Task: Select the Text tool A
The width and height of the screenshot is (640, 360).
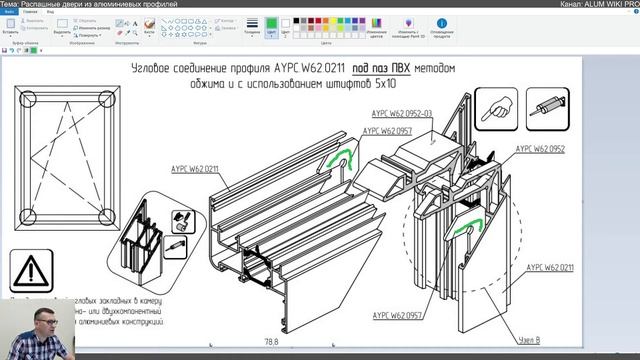Action: pos(135,23)
